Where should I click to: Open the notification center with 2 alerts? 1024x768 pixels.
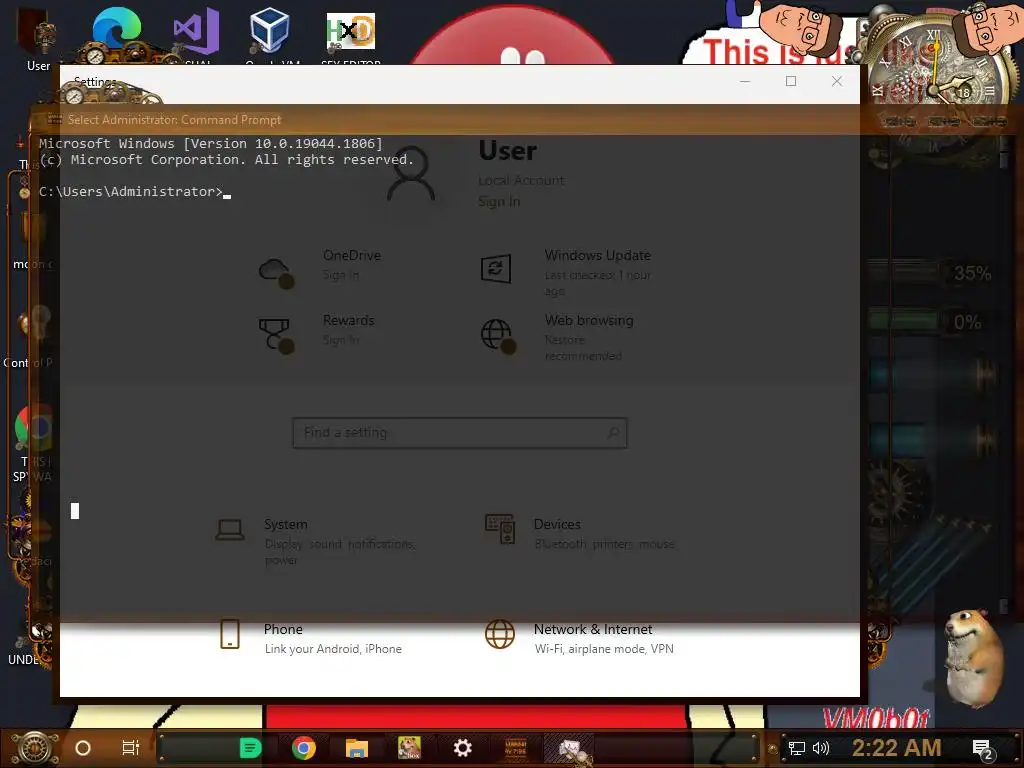(x=982, y=749)
